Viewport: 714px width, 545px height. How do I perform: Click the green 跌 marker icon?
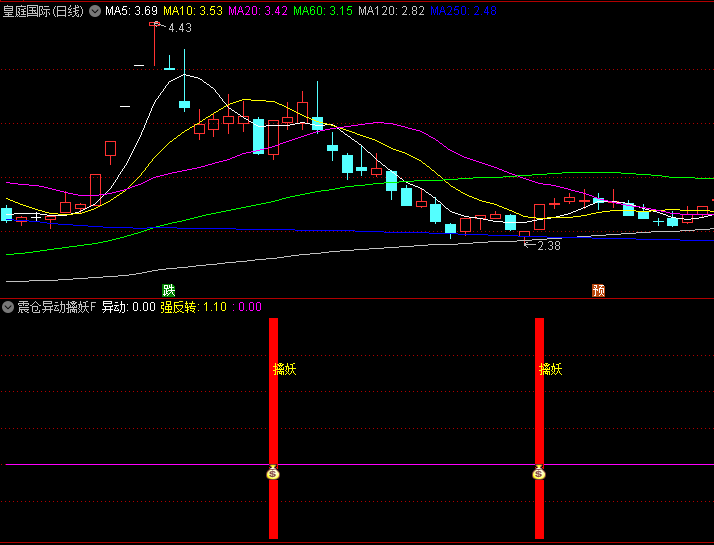pos(169,290)
